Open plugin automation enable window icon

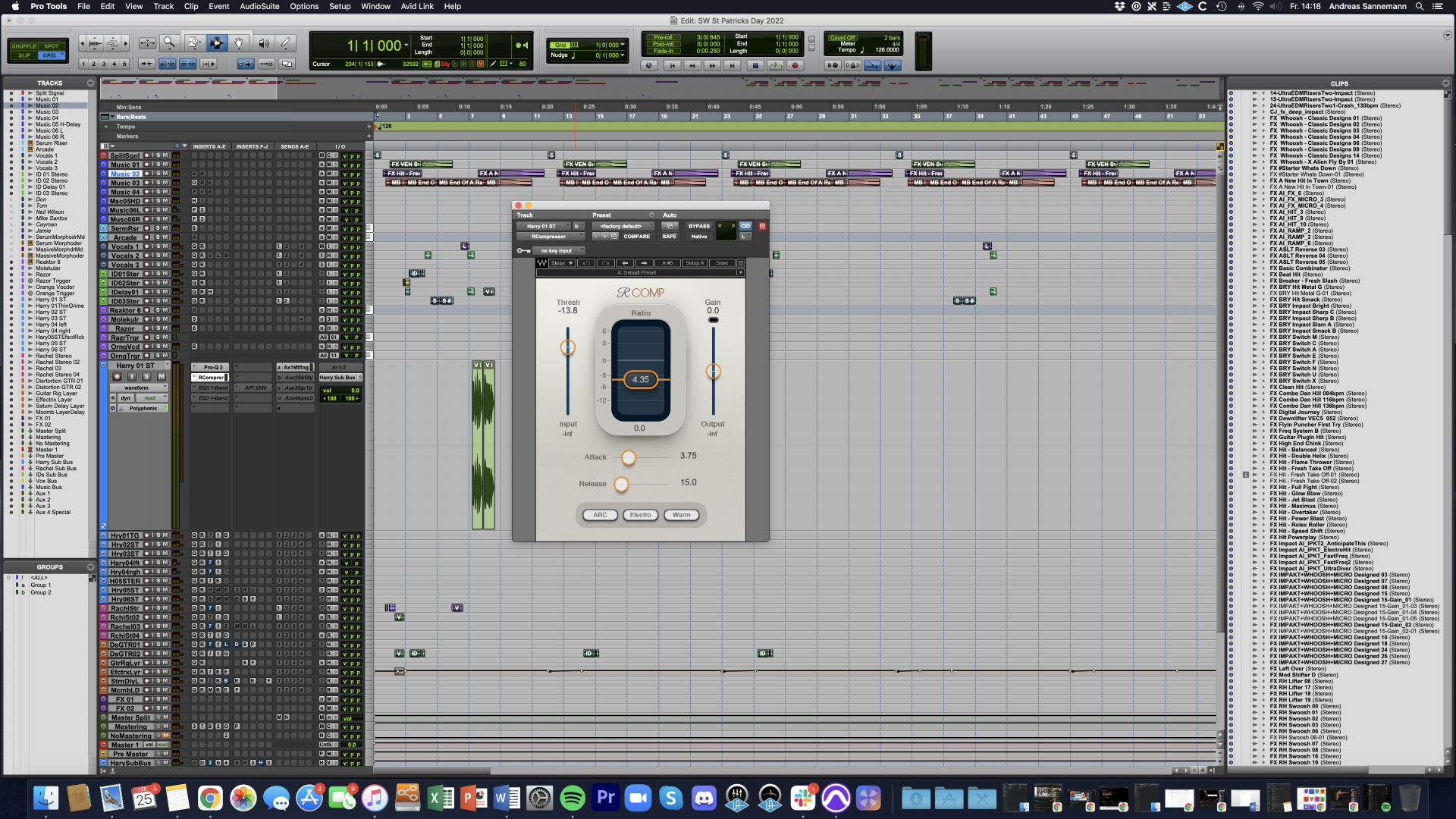click(669, 226)
